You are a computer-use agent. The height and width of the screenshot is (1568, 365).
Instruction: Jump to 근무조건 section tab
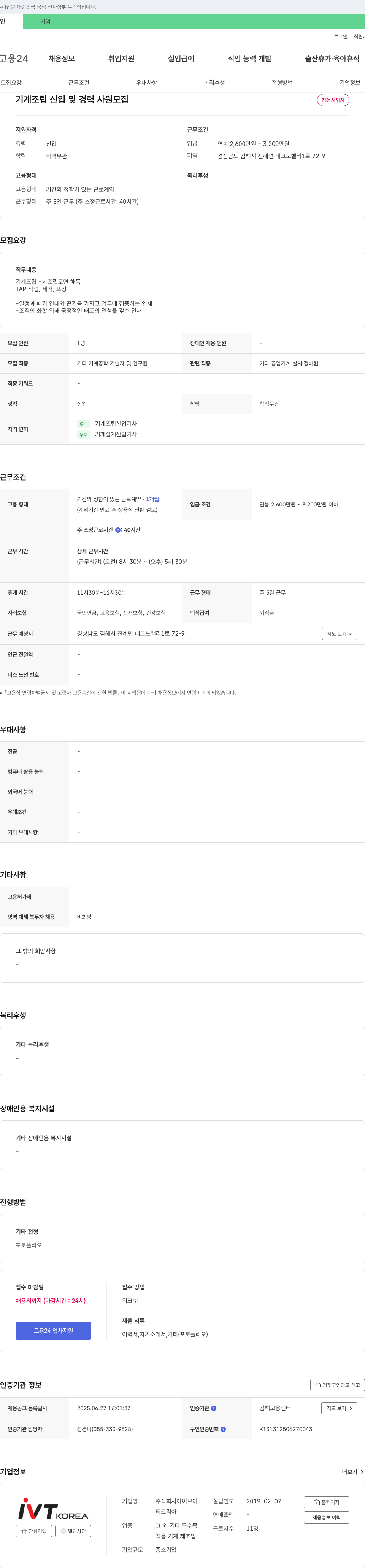[x=78, y=83]
